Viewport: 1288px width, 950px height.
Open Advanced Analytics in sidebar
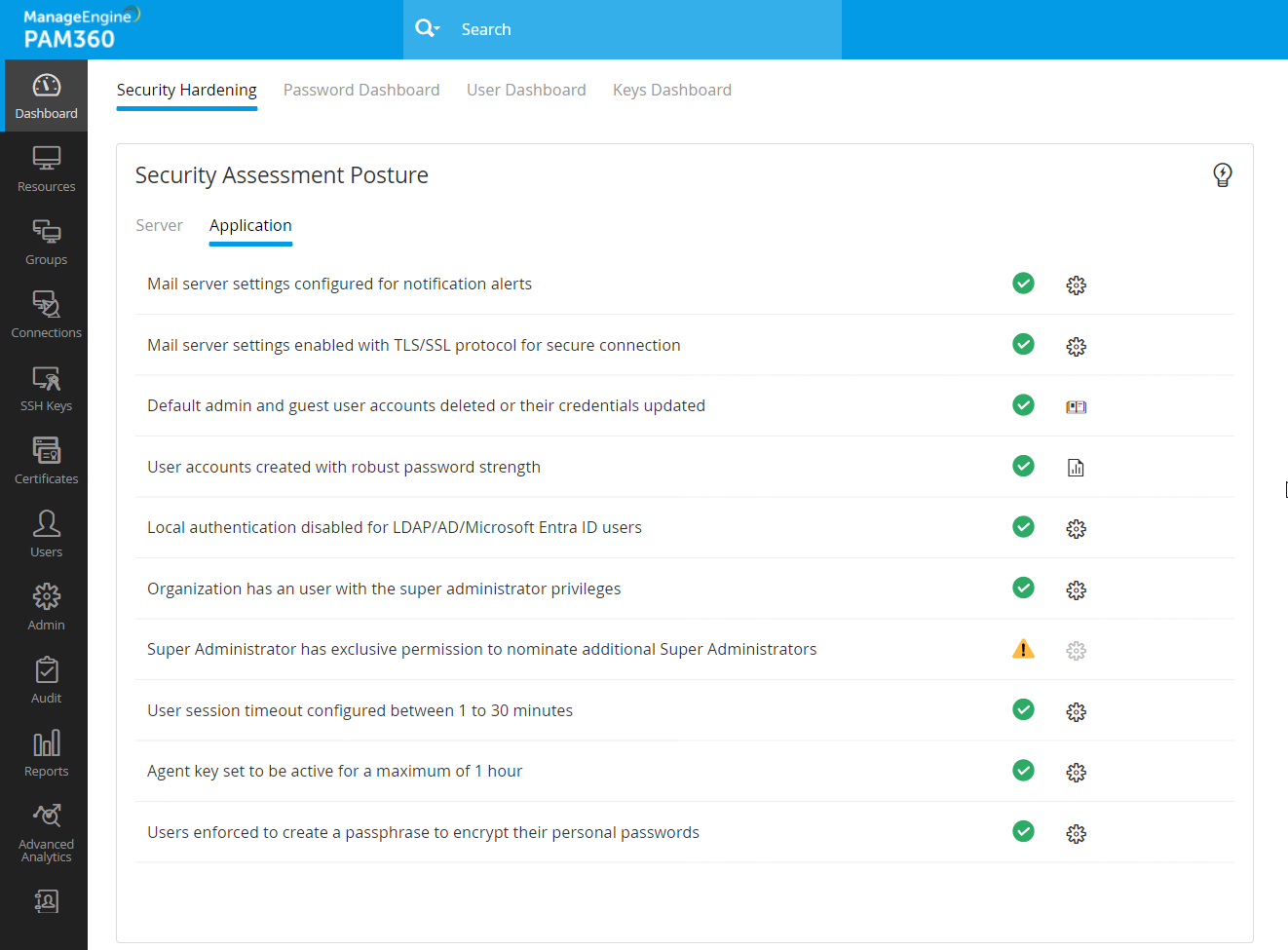[x=46, y=833]
